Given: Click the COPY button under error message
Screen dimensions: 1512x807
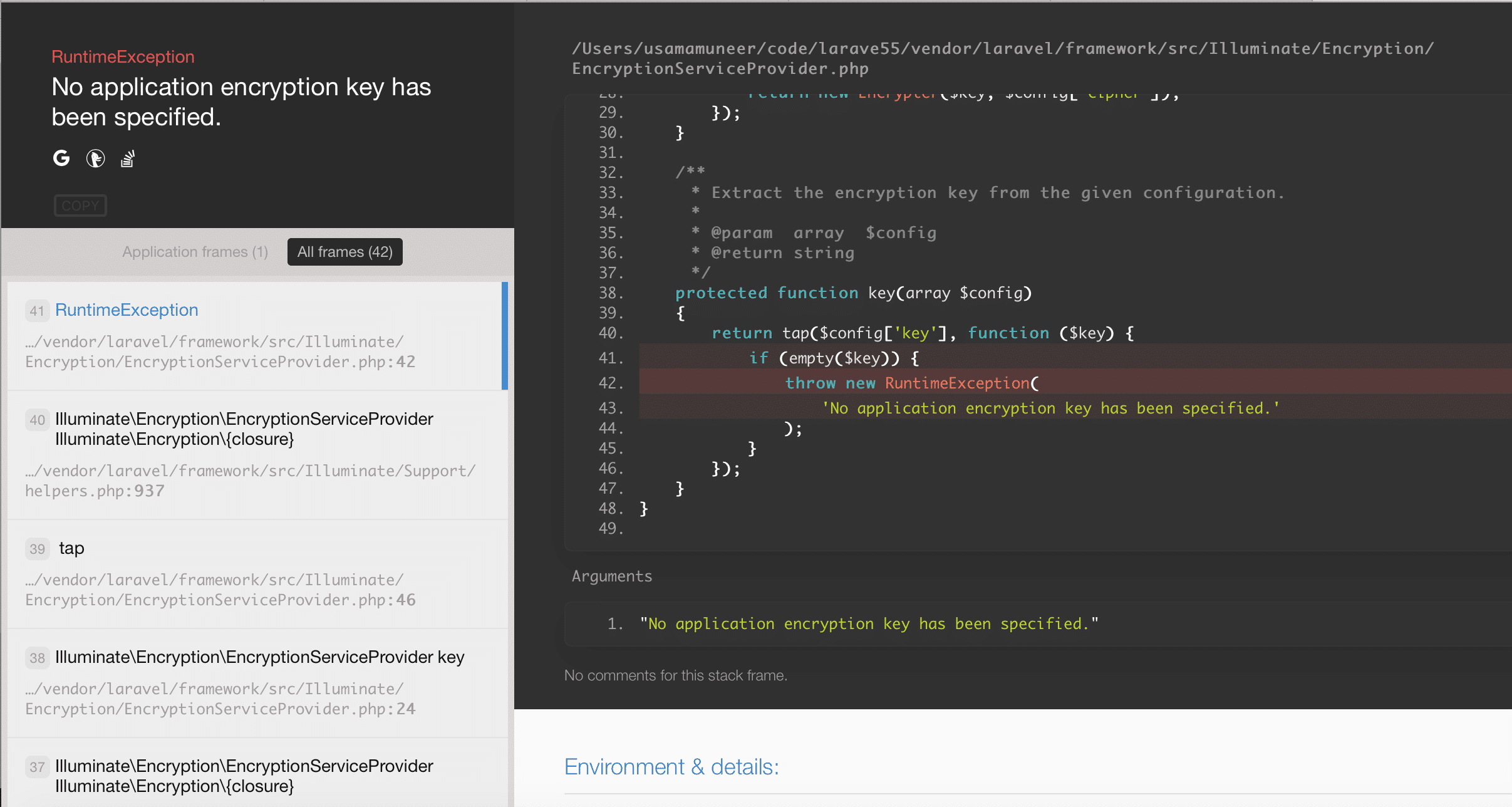Looking at the screenshot, I should pyautogui.click(x=80, y=206).
